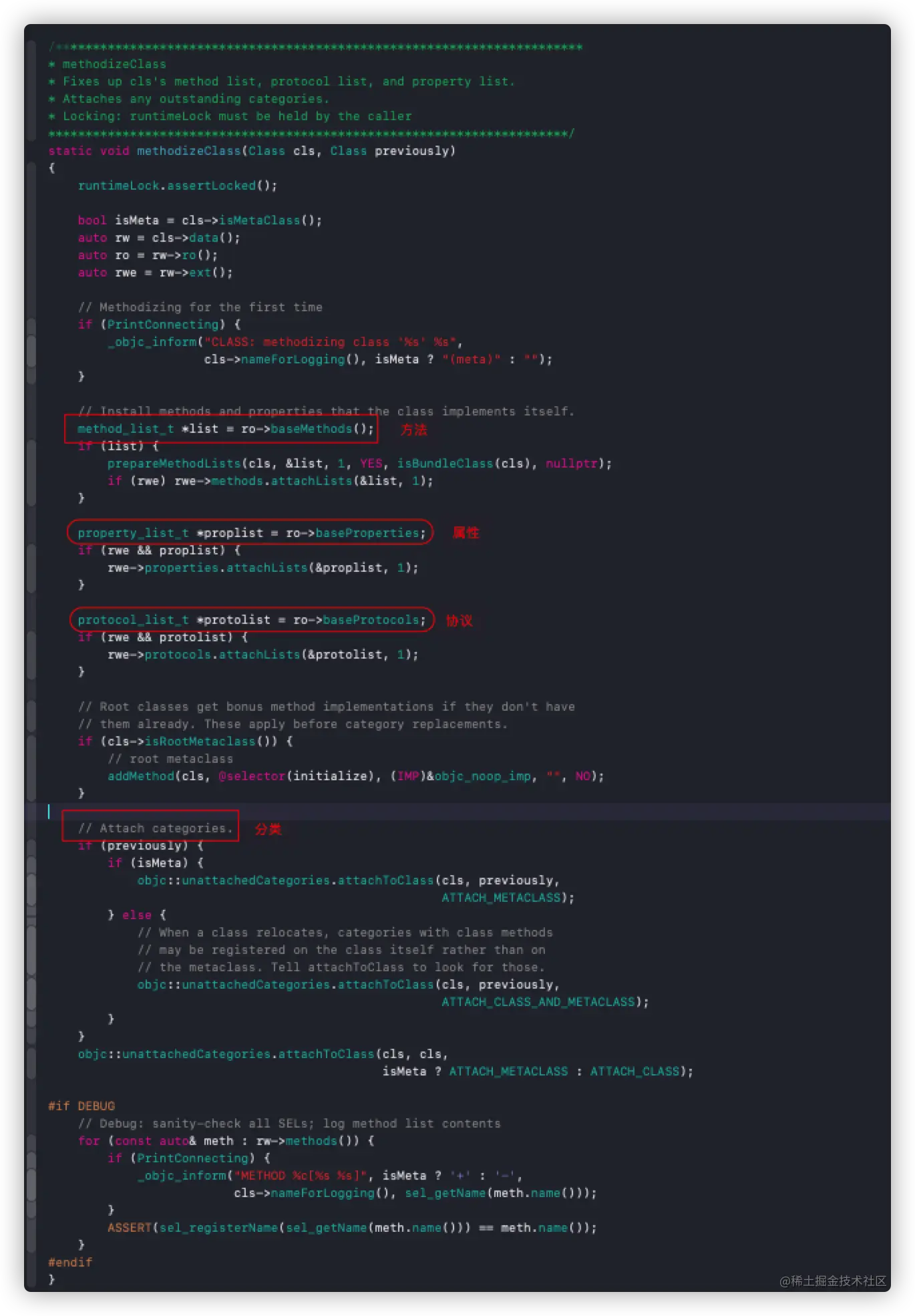Viewport: 915px width, 1316px height.
Task: Click the line "if (cls->isRootMetaclass()) {"
Action: pyautogui.click(x=185, y=742)
